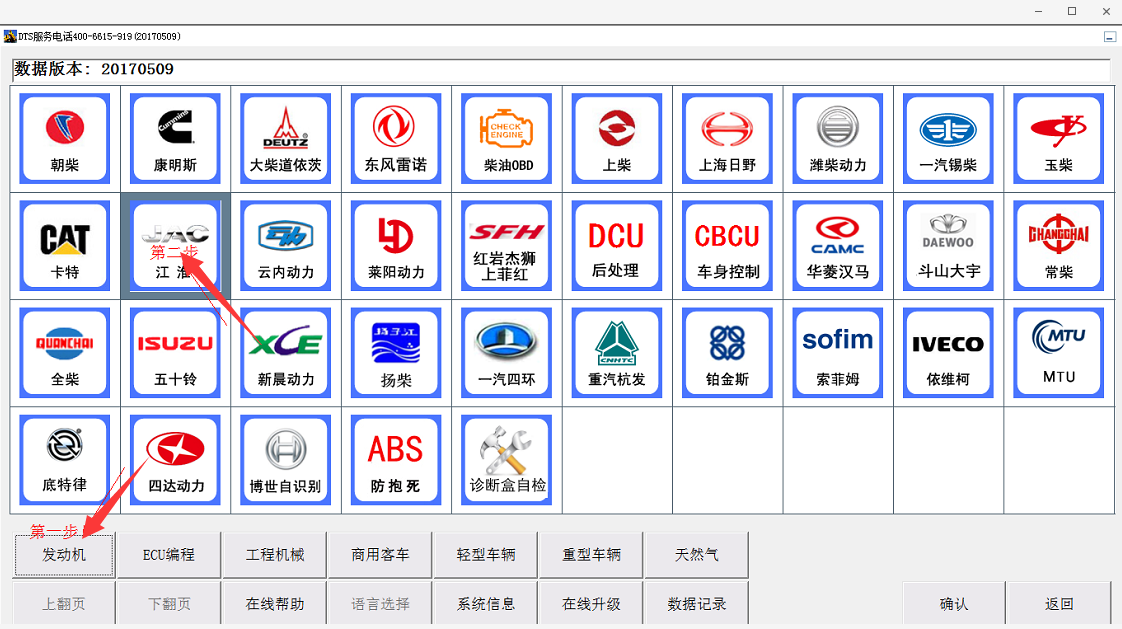1122x629 pixels.
Task: Open the 一汽四环 icon
Action: coord(507,353)
